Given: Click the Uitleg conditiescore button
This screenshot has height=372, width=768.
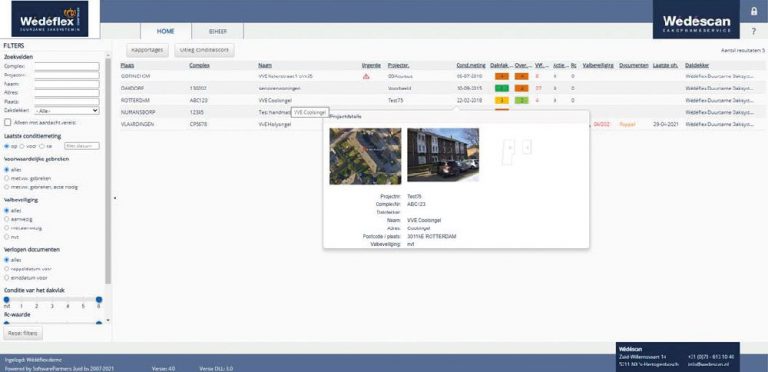Looking at the screenshot, I should coord(204,50).
